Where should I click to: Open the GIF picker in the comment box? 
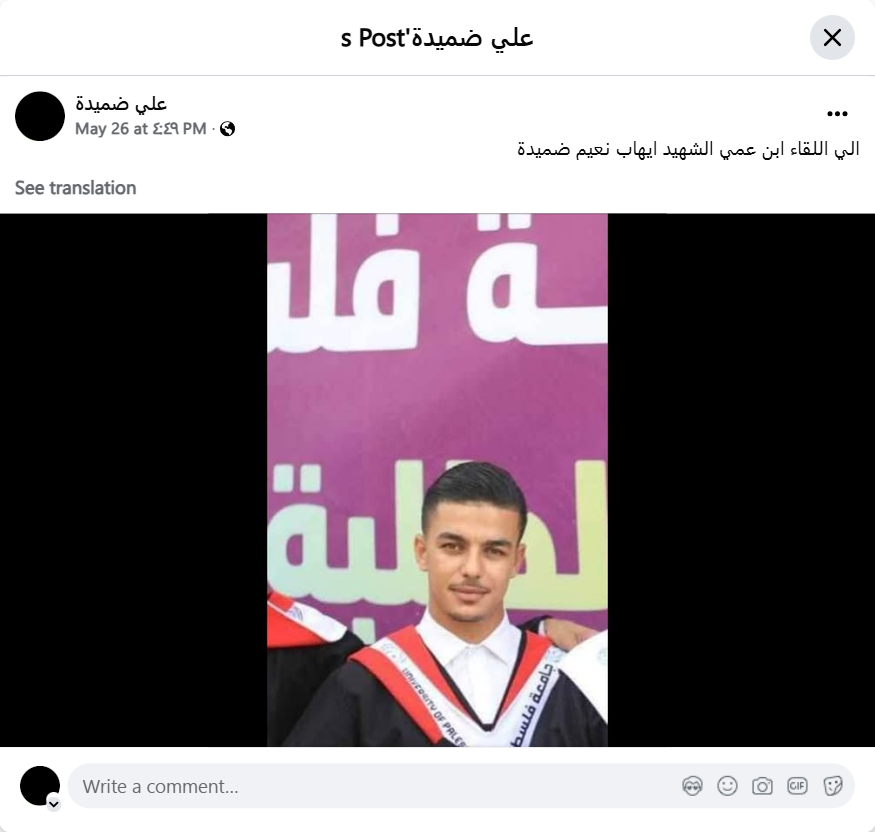[x=797, y=786]
